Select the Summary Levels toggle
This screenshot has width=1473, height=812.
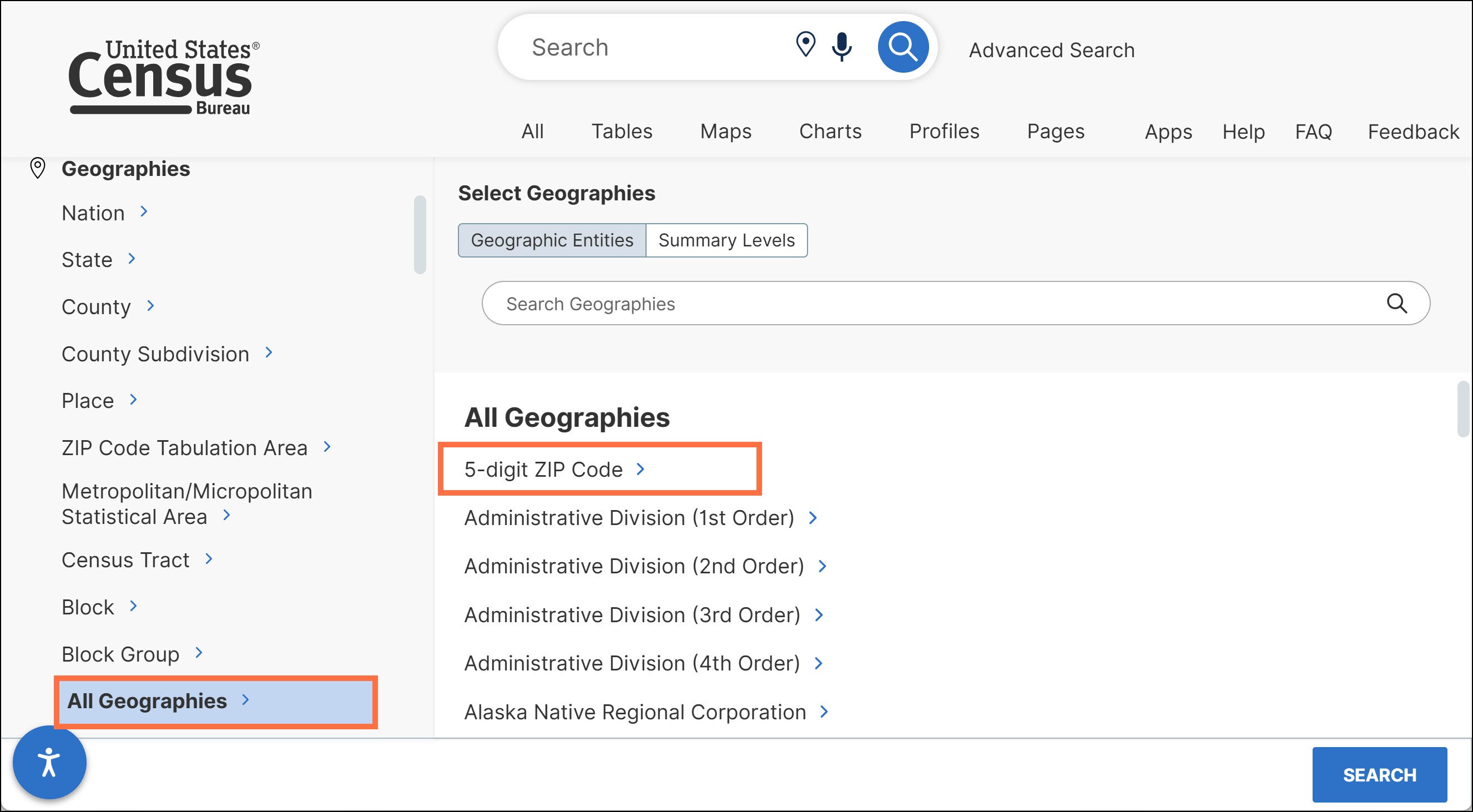click(x=726, y=240)
